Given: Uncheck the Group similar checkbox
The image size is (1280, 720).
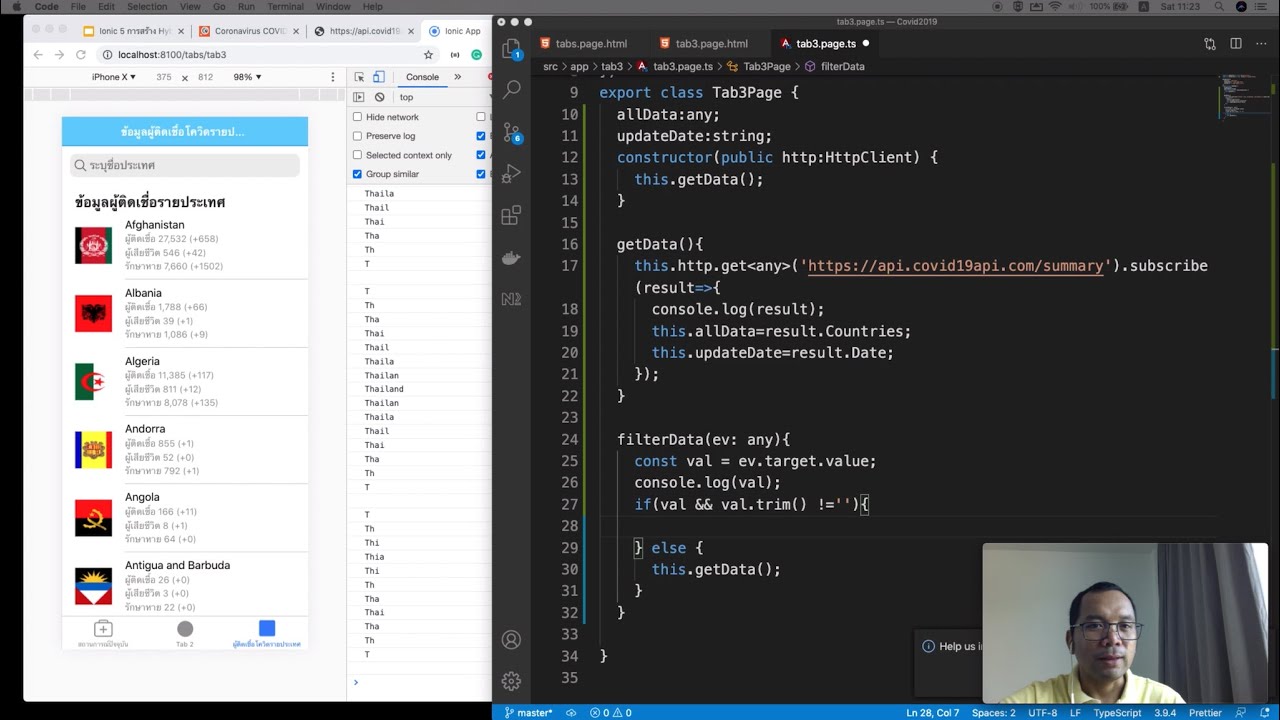Looking at the screenshot, I should coord(357,174).
